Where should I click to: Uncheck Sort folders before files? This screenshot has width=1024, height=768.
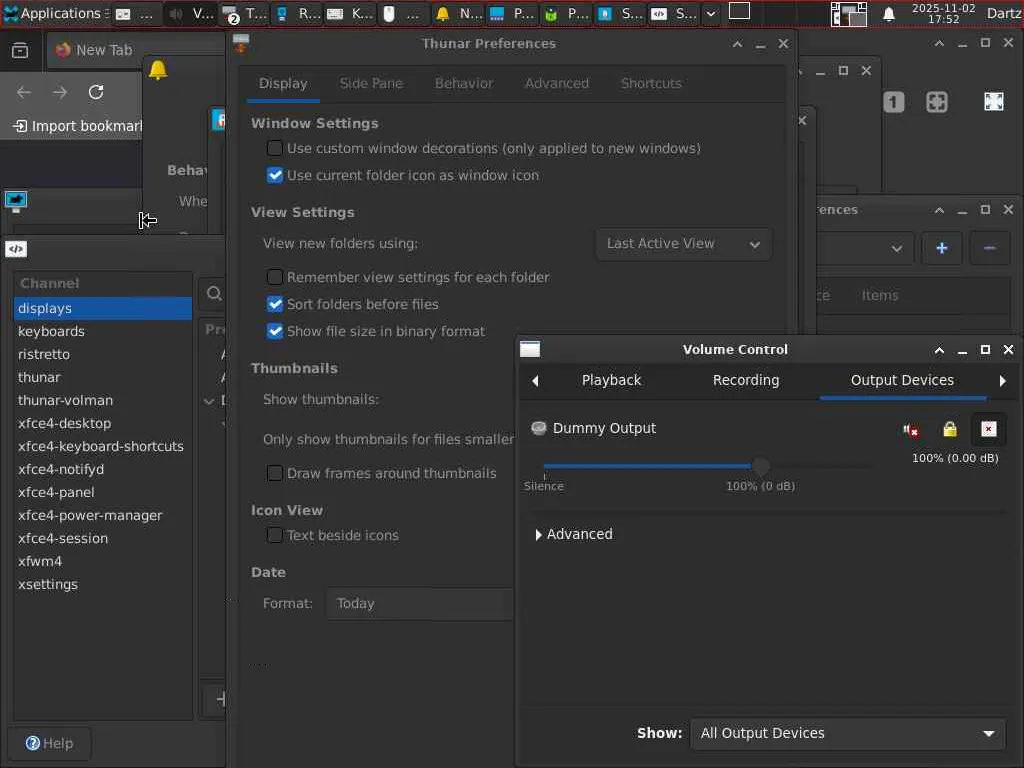click(x=275, y=304)
